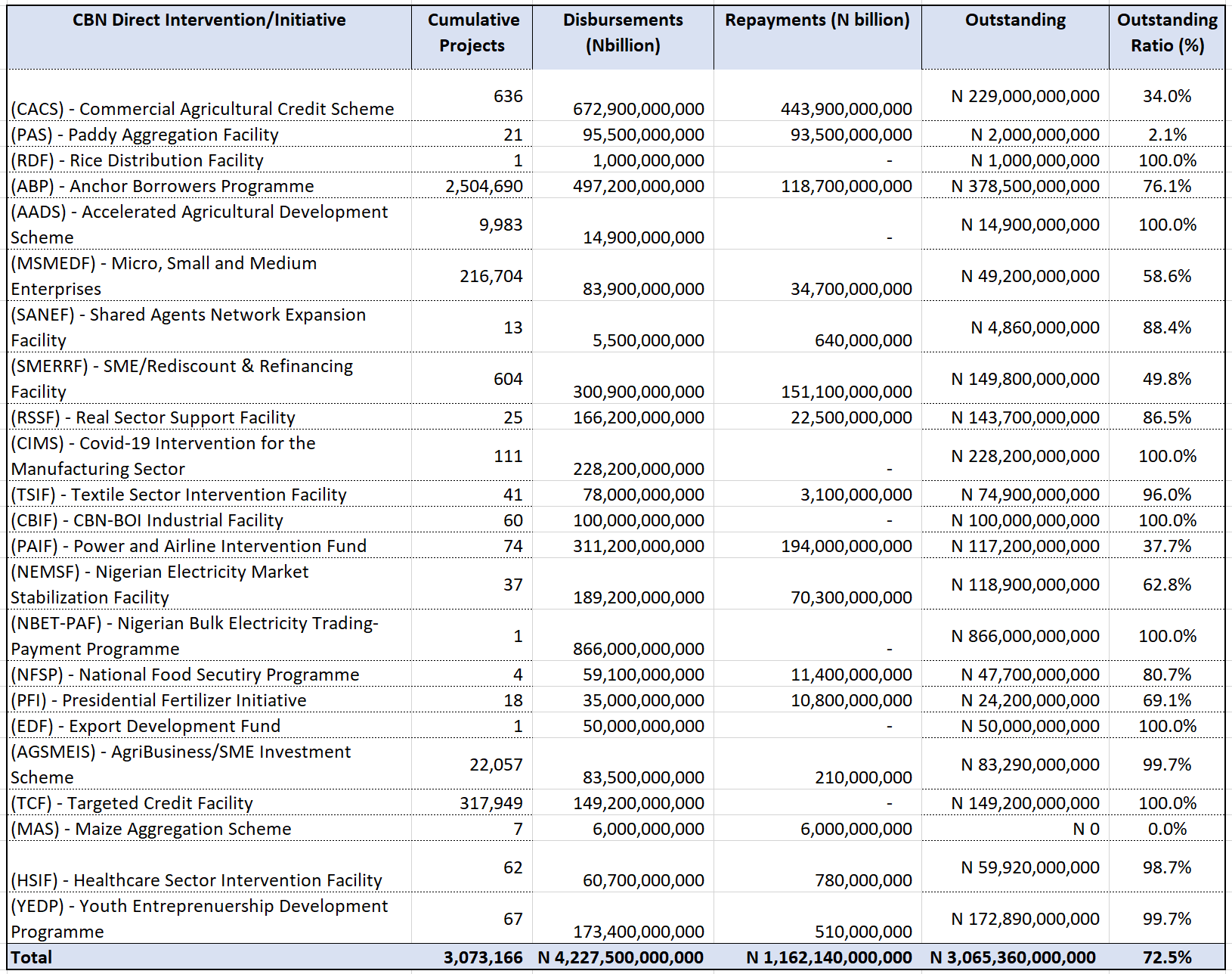
Task: Click the total disbursements N 4,227,500,000,000 cell
Action: coord(621,957)
